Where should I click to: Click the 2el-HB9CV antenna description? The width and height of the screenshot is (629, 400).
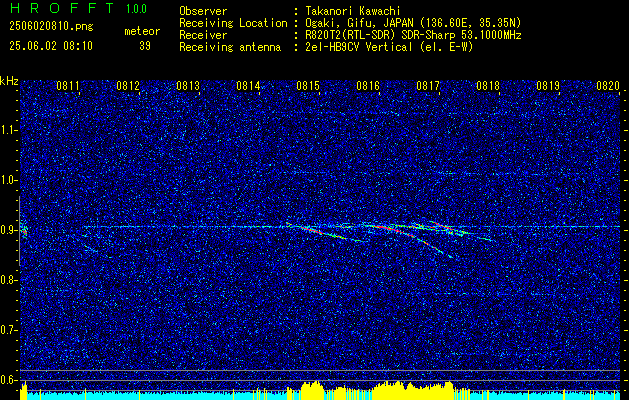(387, 47)
